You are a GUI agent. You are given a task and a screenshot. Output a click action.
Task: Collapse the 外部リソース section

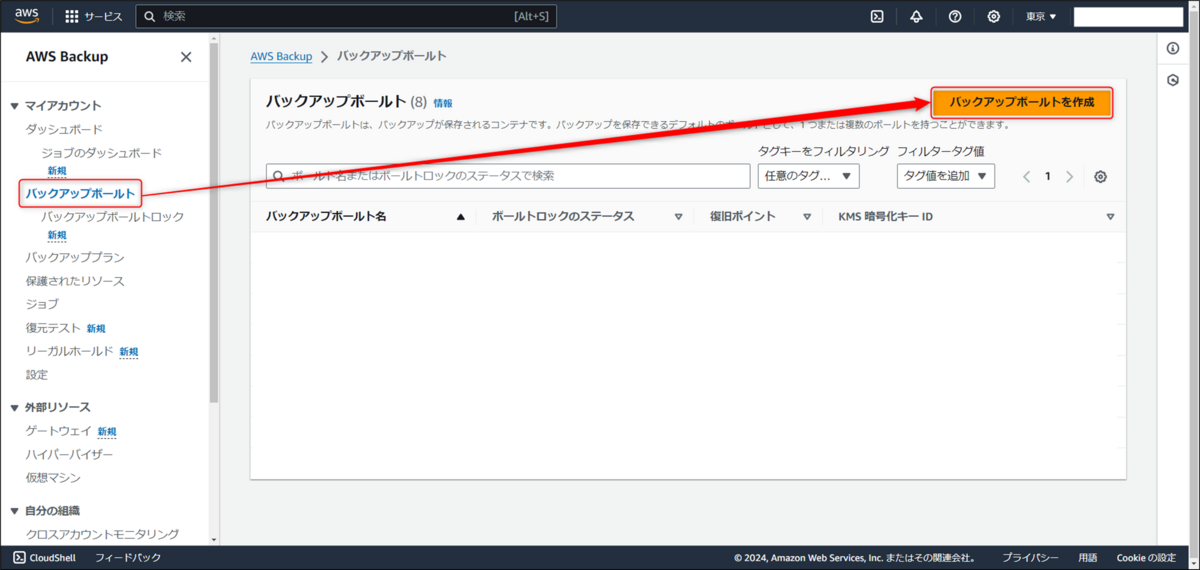[15, 408]
